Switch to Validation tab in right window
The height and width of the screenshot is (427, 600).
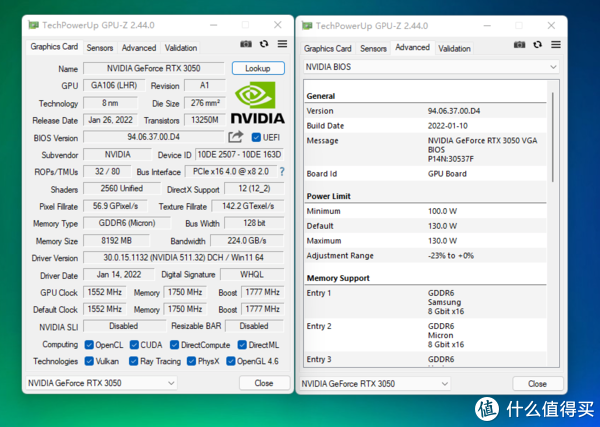pos(454,49)
